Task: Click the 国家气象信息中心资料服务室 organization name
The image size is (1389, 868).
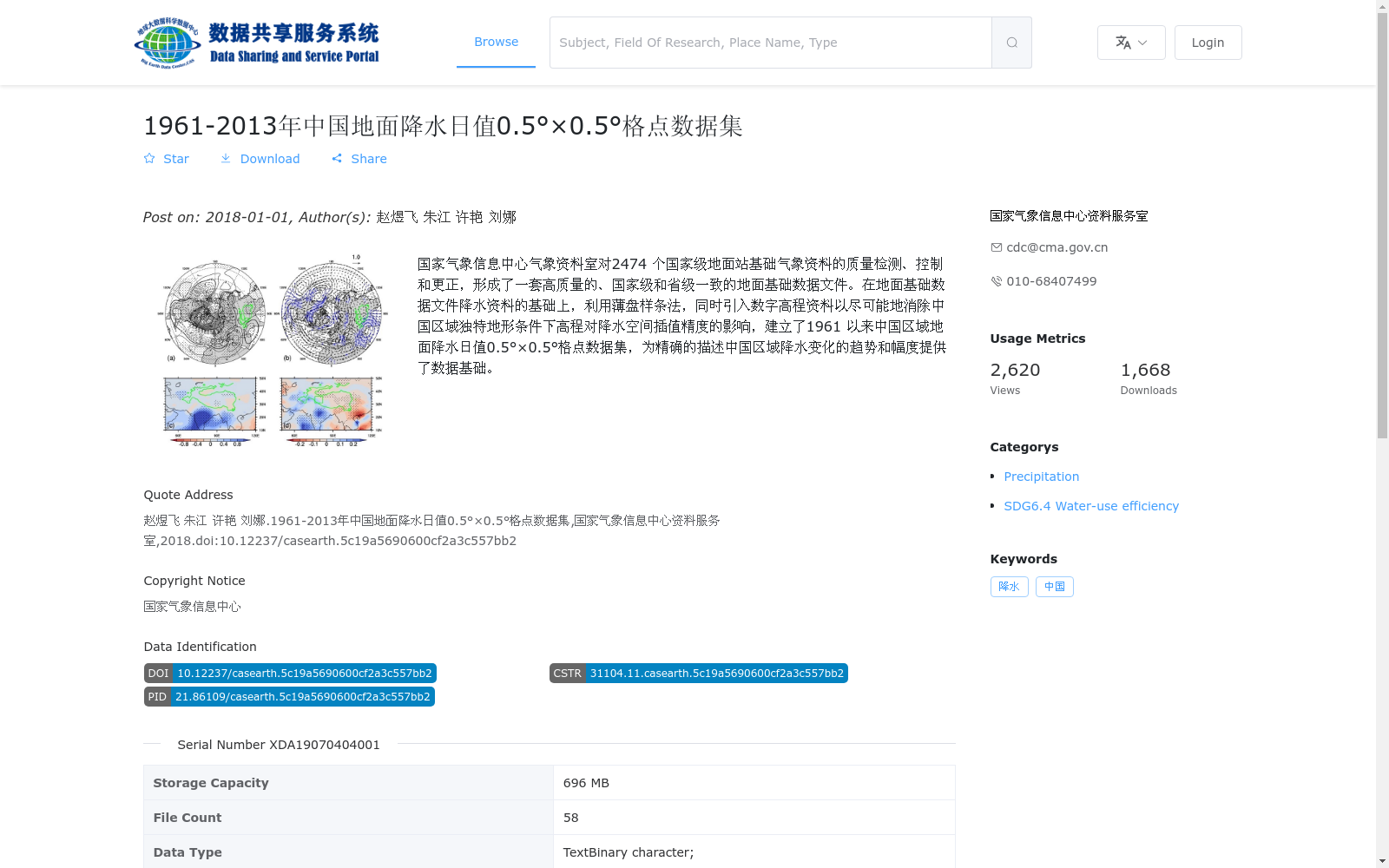Action: click(1069, 216)
